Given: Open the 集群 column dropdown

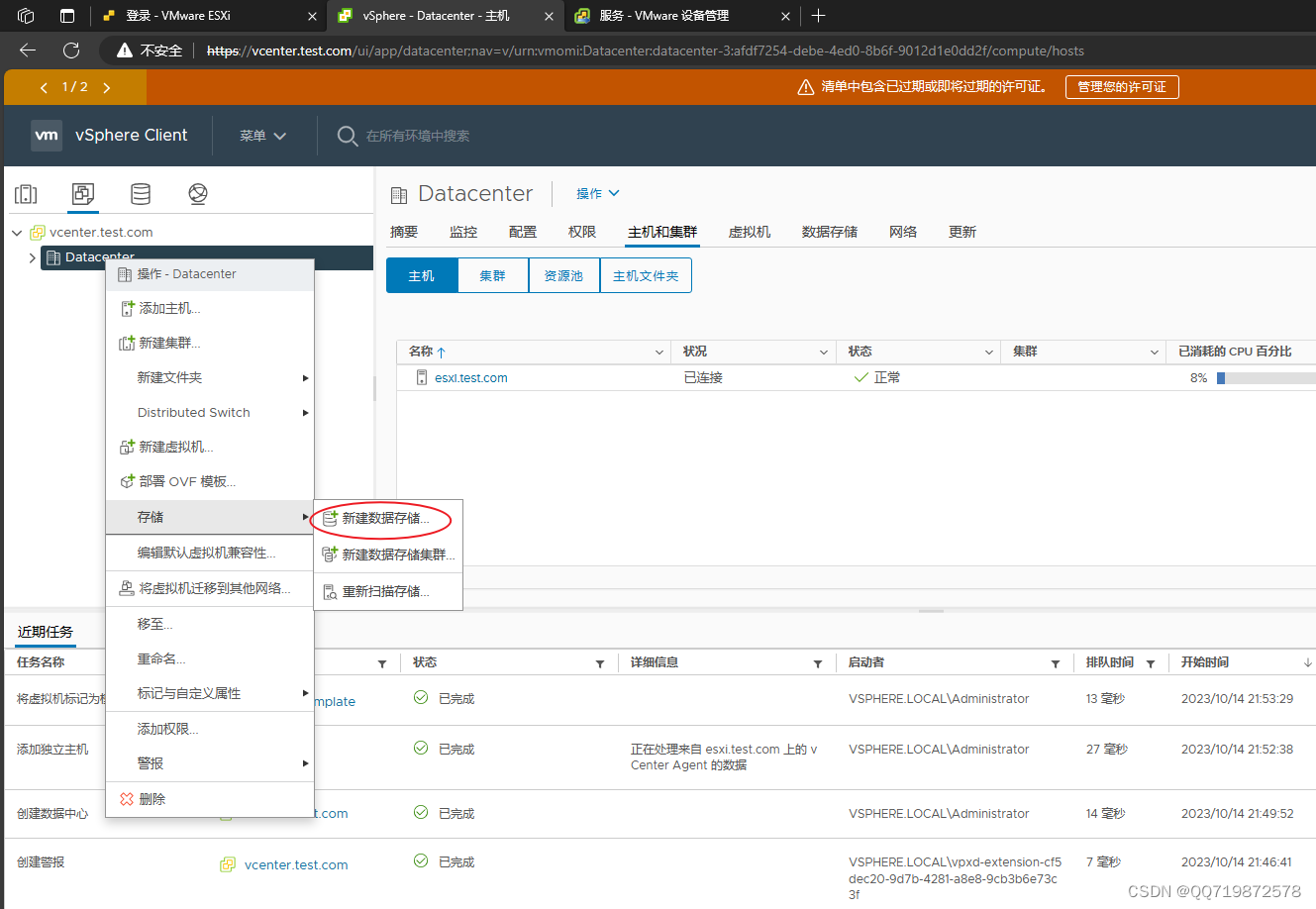Looking at the screenshot, I should [x=1154, y=353].
